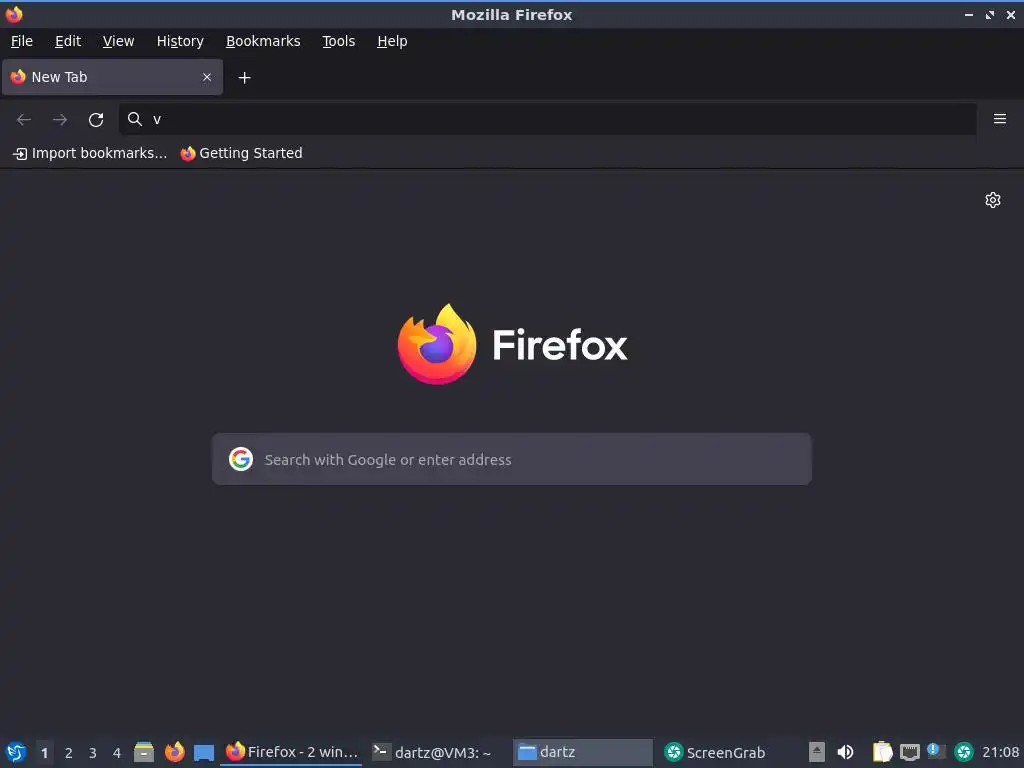The width and height of the screenshot is (1024, 768).
Task: Open the File menu
Action: pyautogui.click(x=22, y=41)
